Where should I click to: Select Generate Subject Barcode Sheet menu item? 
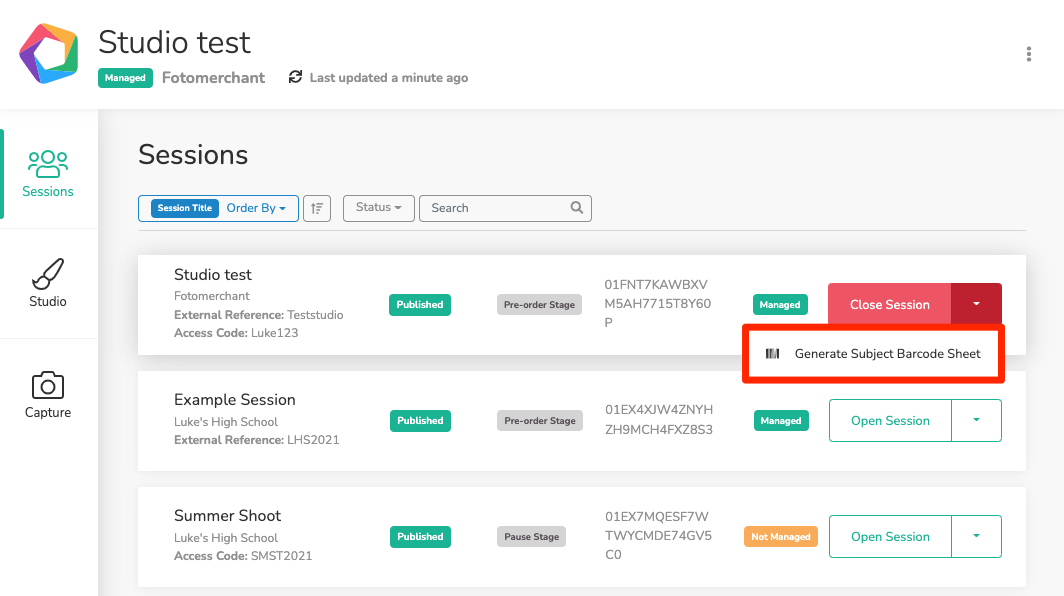pos(873,354)
